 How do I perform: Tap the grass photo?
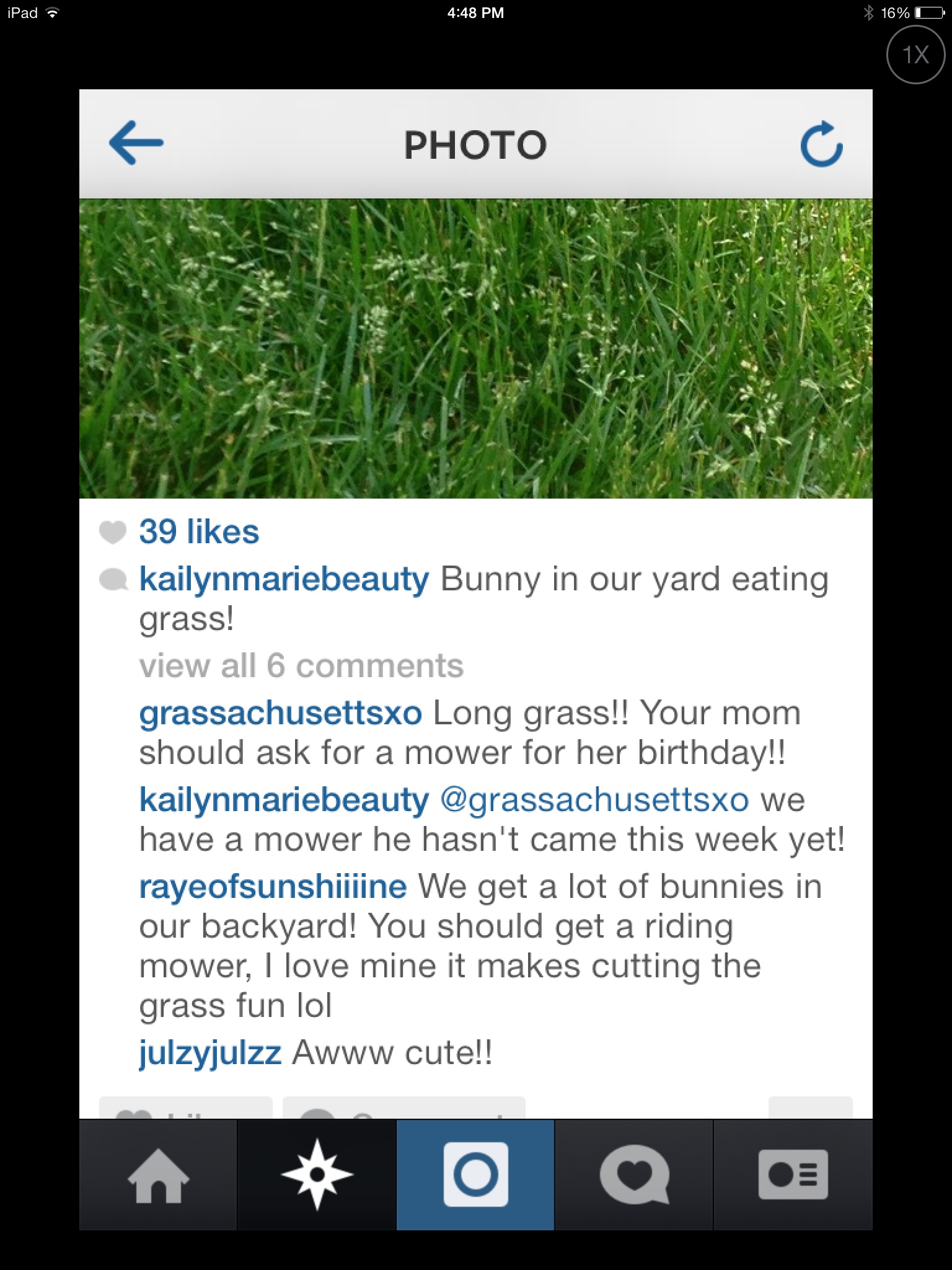tap(476, 349)
